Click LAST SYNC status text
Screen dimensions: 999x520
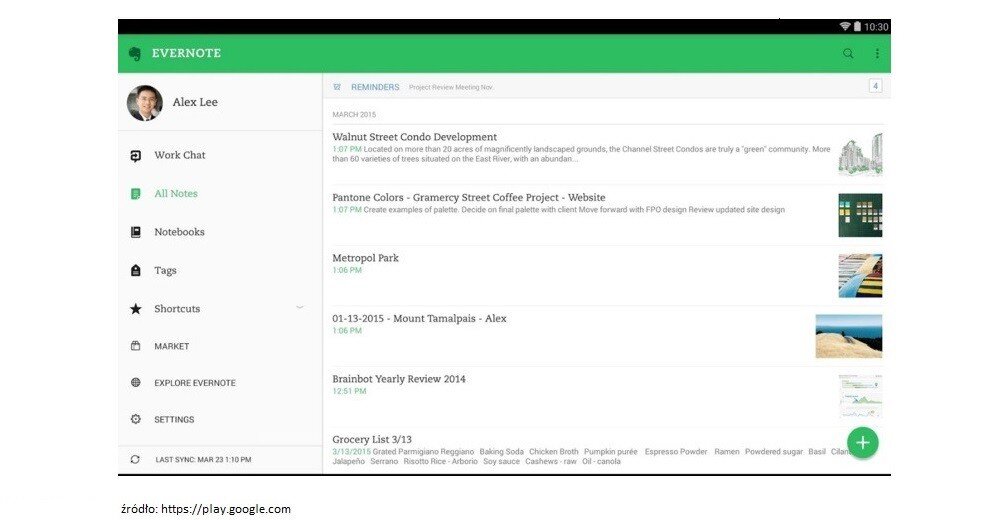[x=203, y=459]
